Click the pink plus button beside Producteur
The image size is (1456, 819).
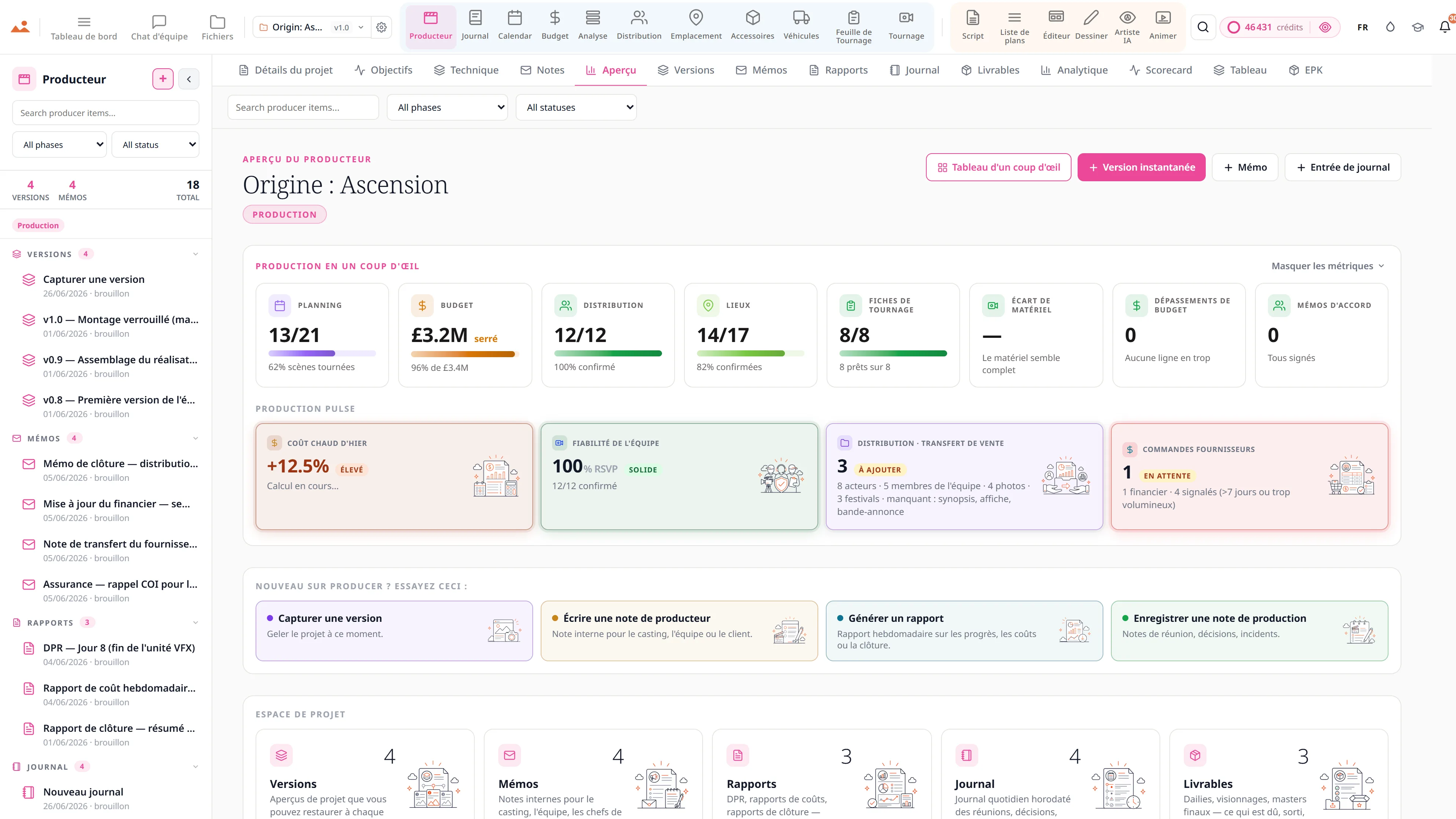tap(163, 79)
